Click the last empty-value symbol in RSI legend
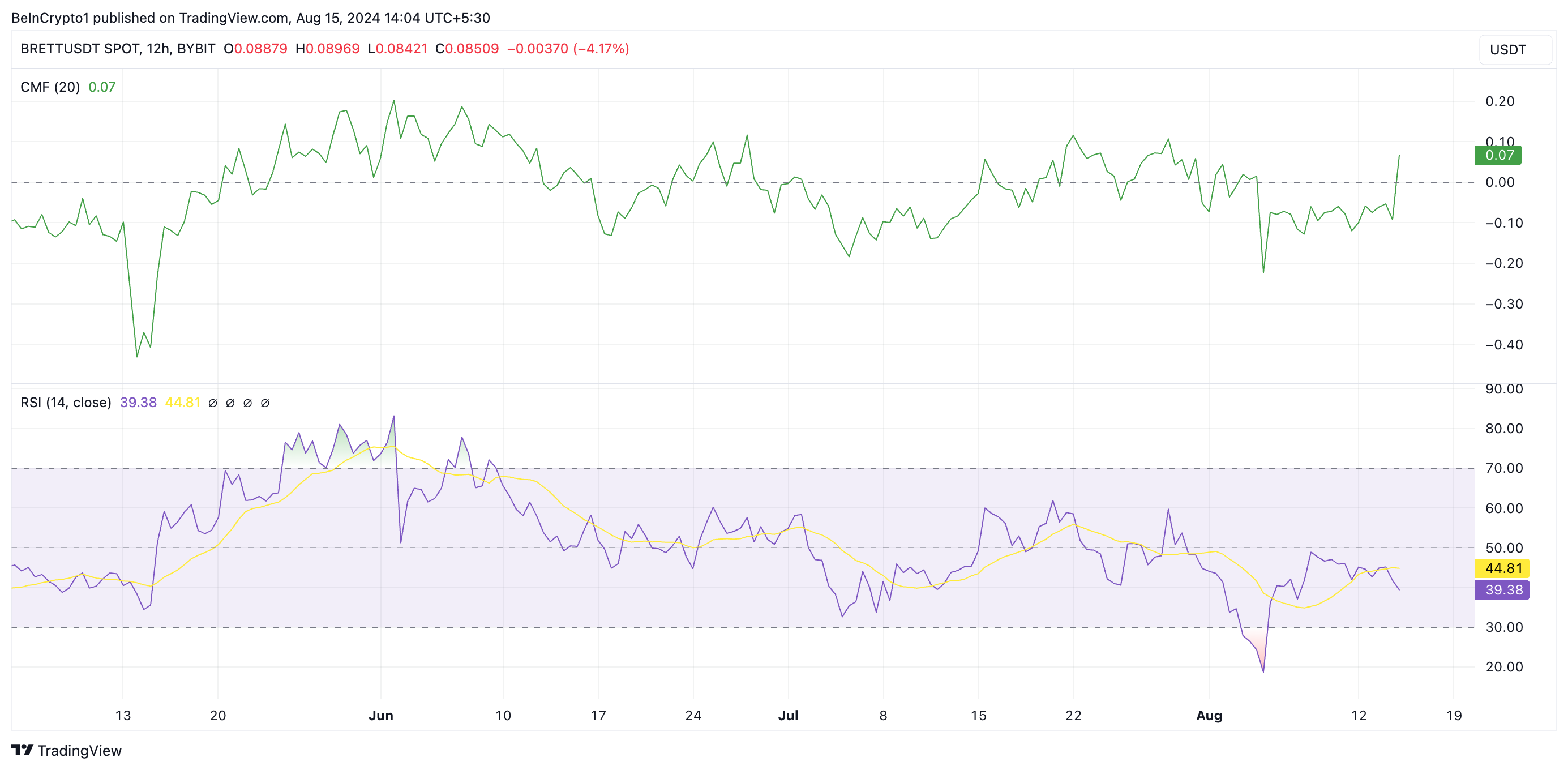 pyautogui.click(x=265, y=403)
